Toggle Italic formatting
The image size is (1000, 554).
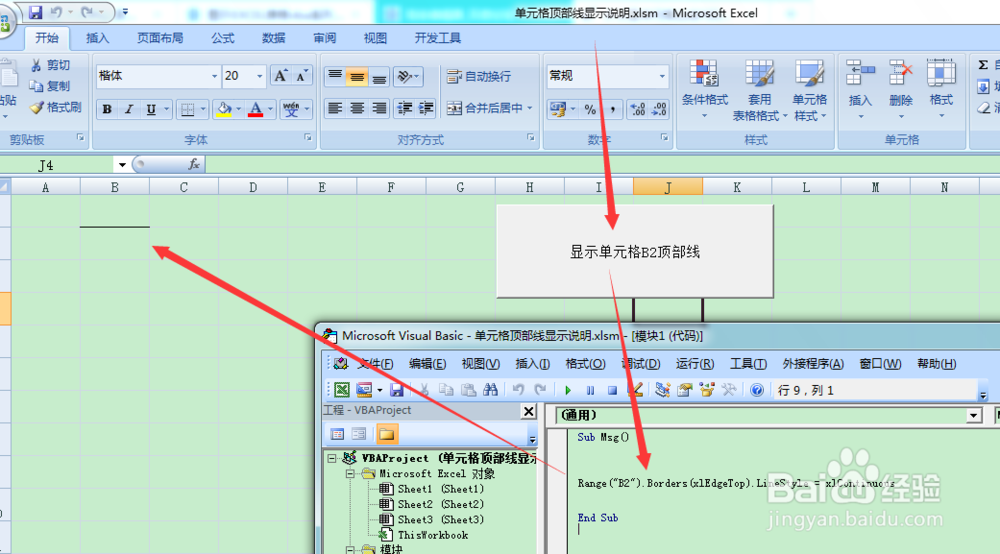pyautogui.click(x=129, y=109)
